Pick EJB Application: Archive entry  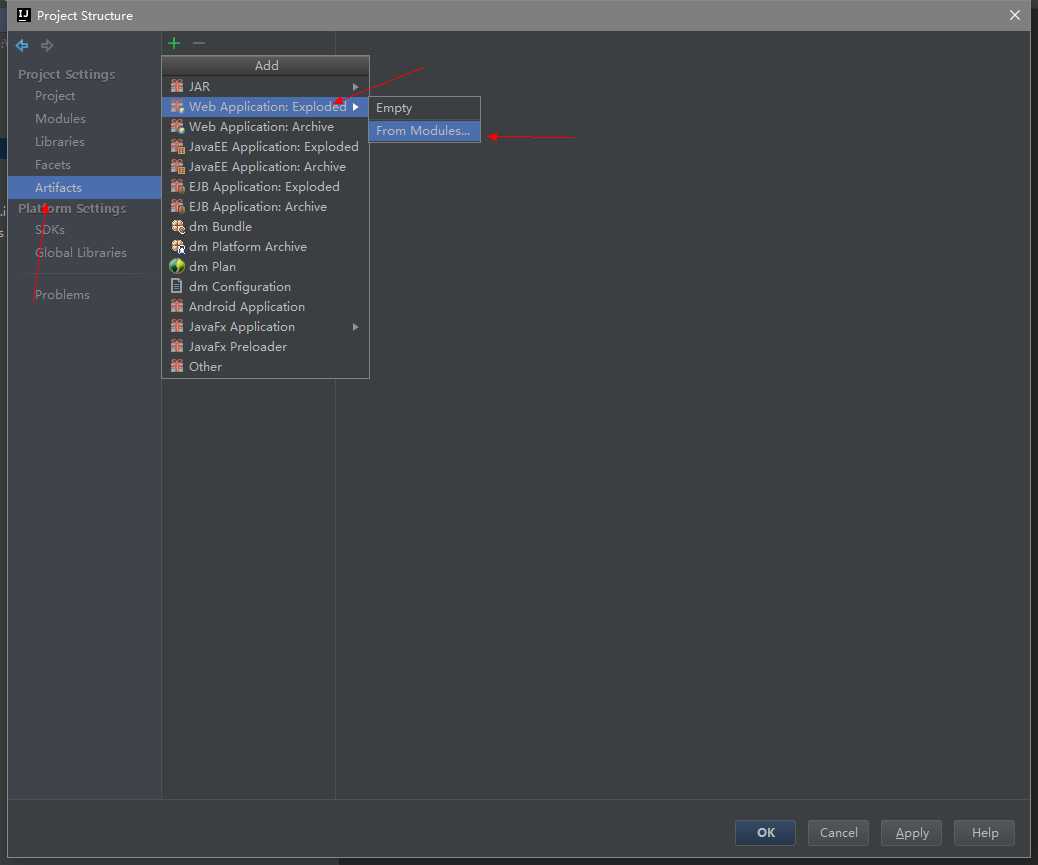[265, 206]
